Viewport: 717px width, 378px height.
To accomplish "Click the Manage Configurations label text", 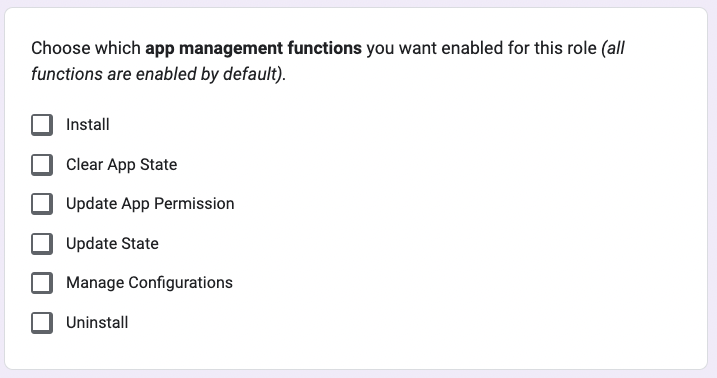I will click(x=150, y=283).
